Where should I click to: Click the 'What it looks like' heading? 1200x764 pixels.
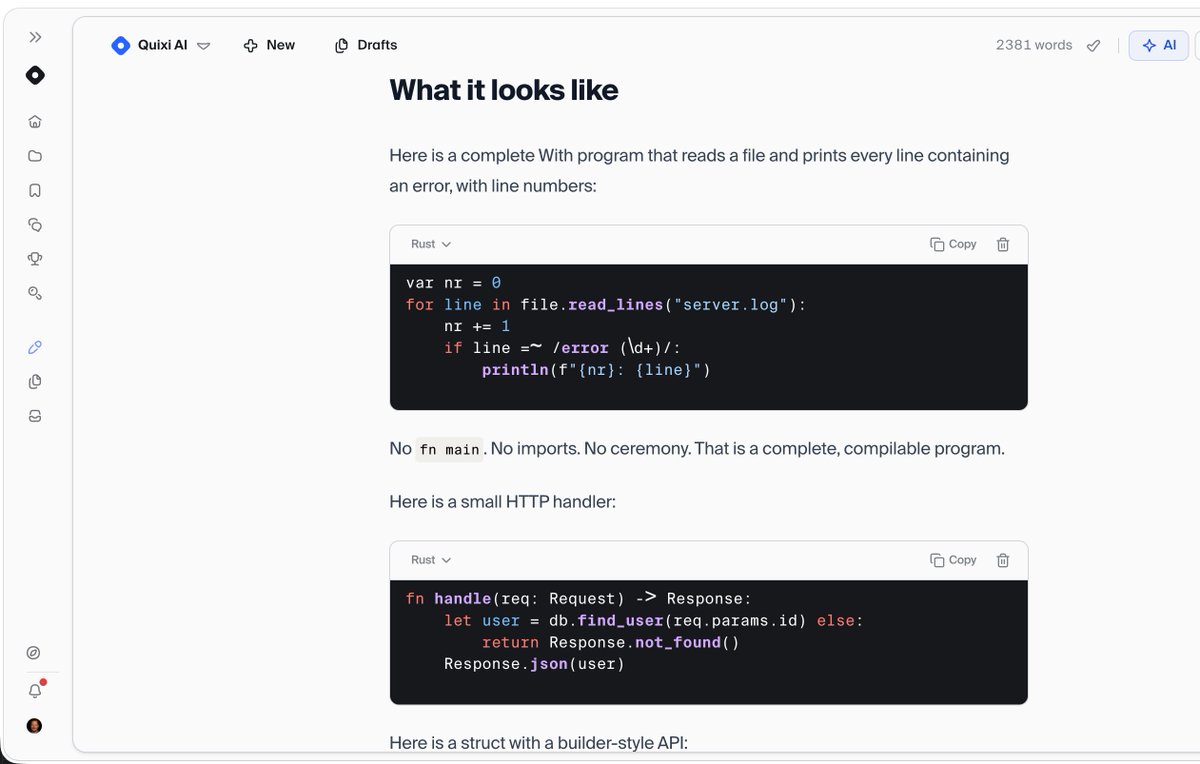(x=504, y=90)
